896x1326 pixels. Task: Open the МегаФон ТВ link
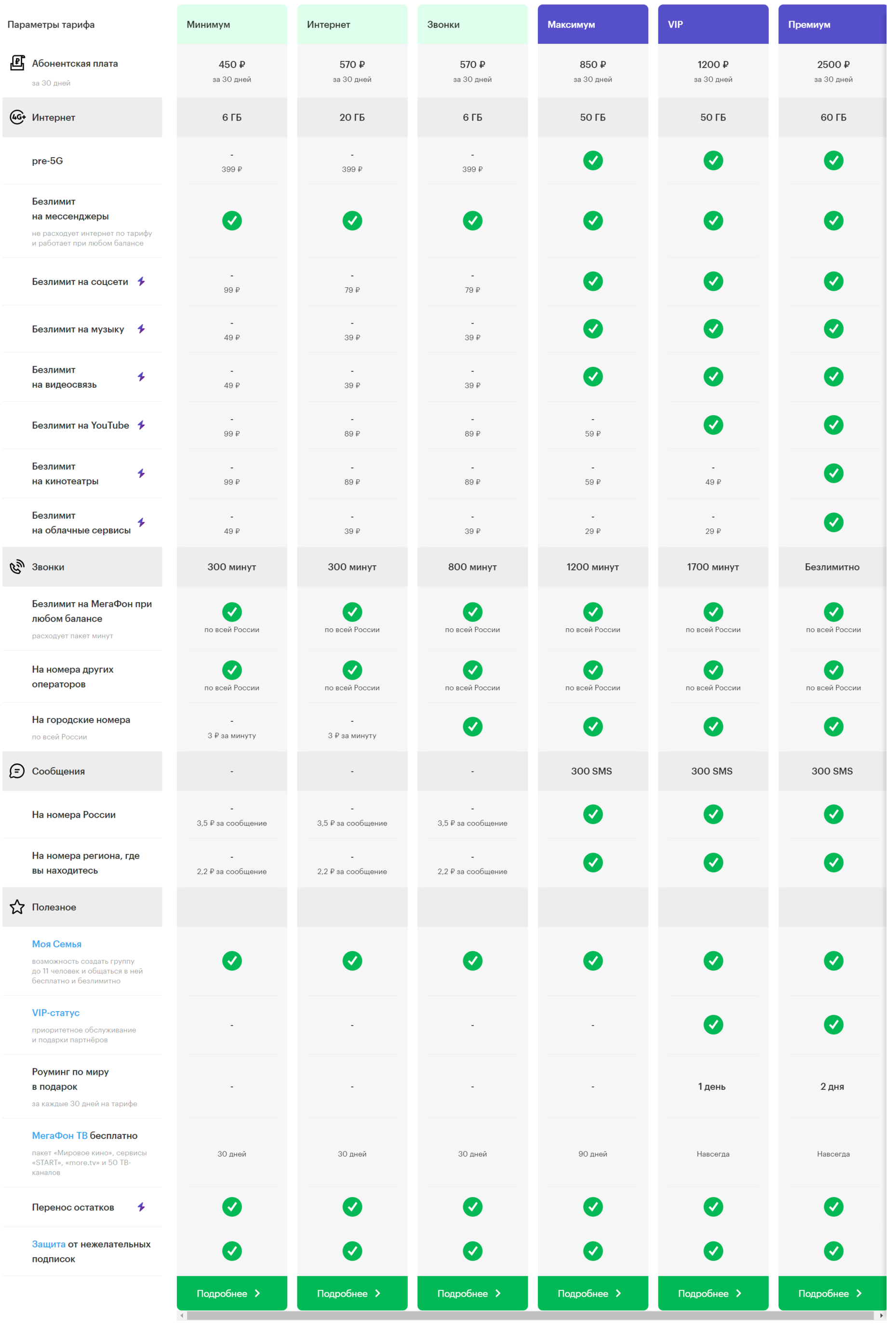click(x=59, y=1136)
